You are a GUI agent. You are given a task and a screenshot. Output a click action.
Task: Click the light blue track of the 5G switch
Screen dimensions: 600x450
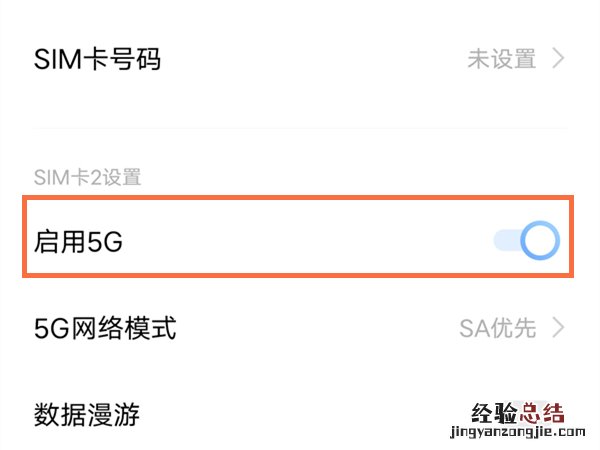pyautogui.click(x=506, y=241)
